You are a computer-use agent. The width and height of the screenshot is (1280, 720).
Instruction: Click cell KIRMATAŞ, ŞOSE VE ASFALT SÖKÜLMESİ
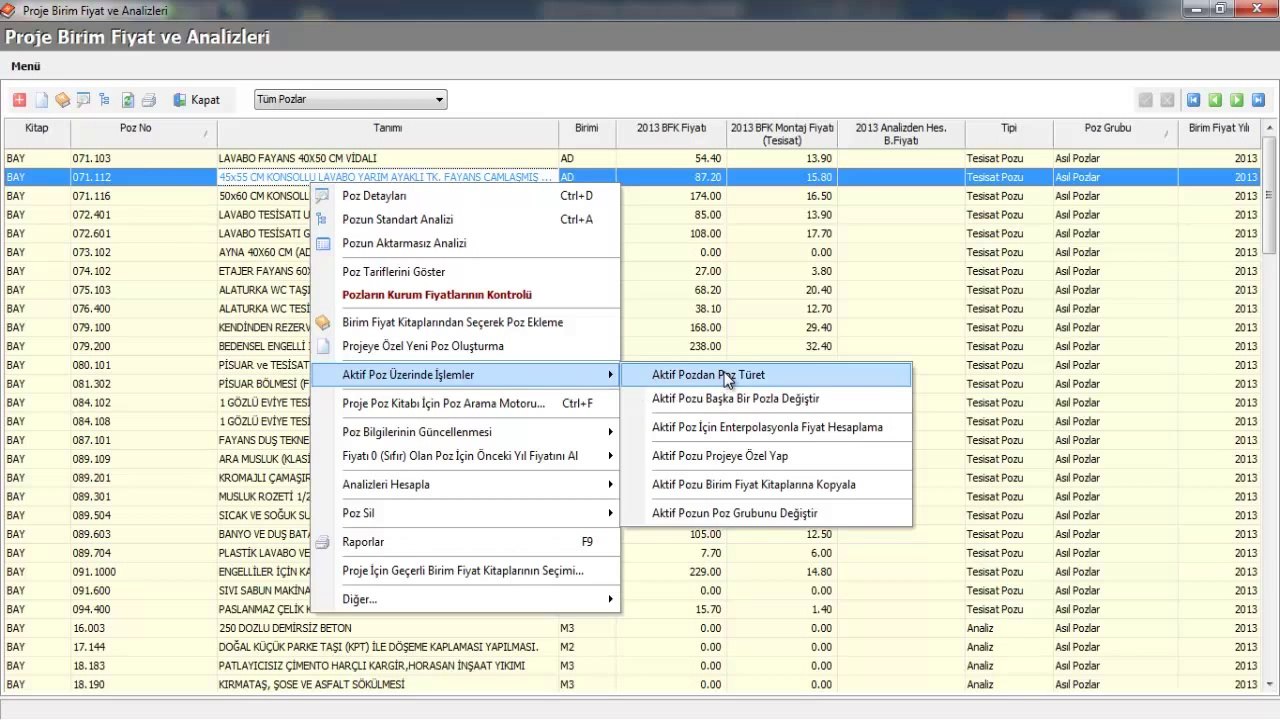coord(388,685)
